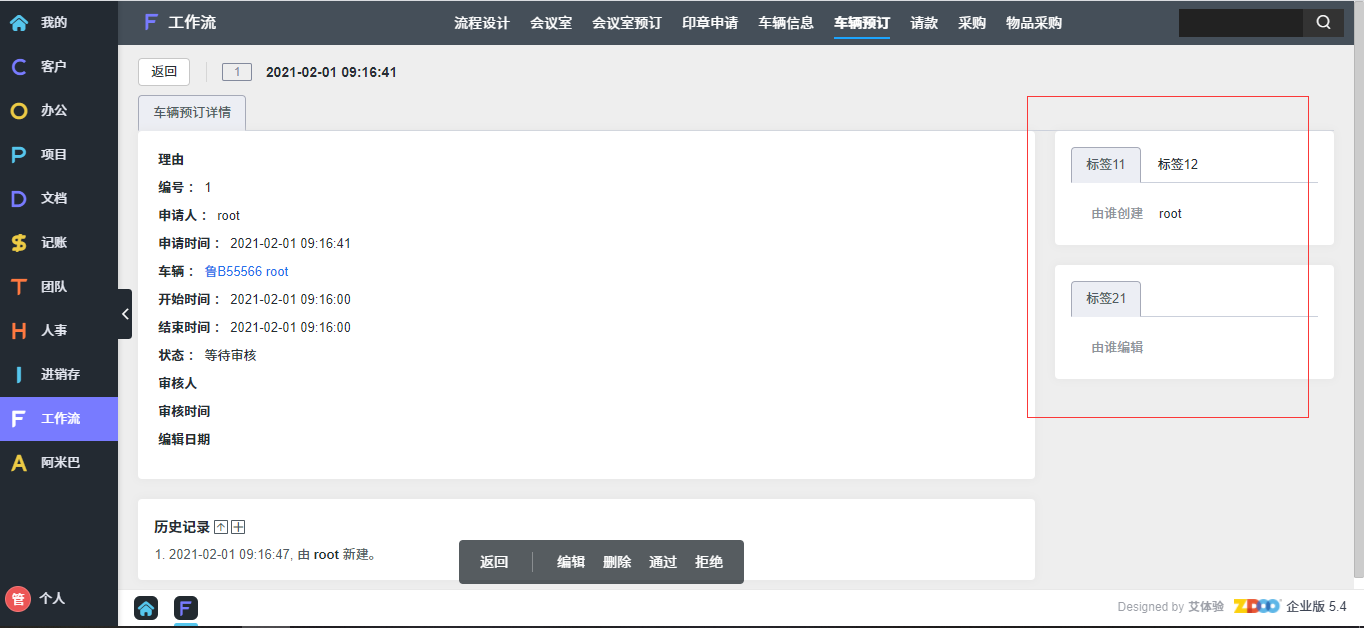Switch to the 标签12 tab
Image resolution: width=1364 pixels, height=628 pixels.
pos(1177,165)
